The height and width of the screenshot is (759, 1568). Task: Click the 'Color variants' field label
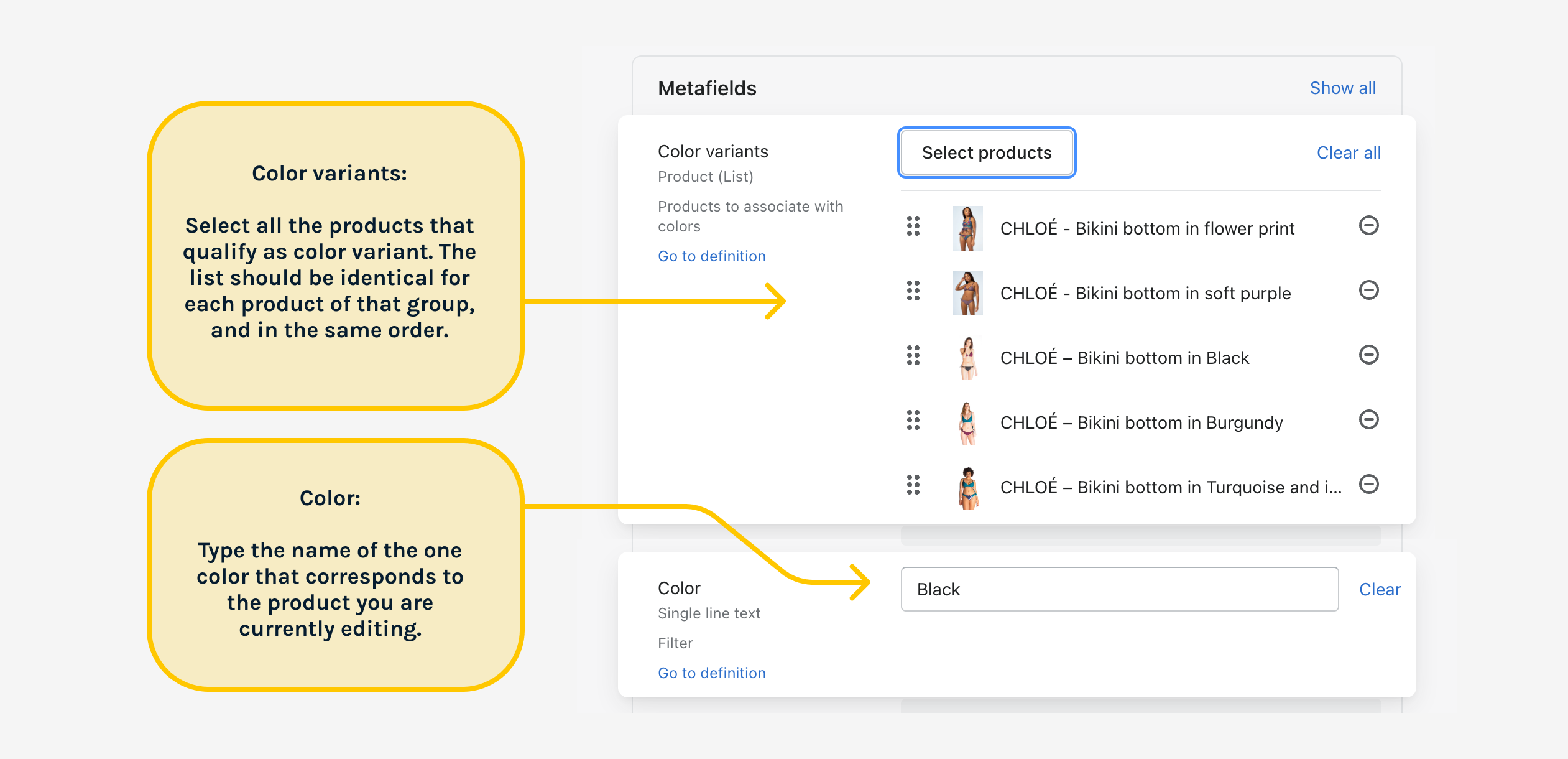[713, 151]
